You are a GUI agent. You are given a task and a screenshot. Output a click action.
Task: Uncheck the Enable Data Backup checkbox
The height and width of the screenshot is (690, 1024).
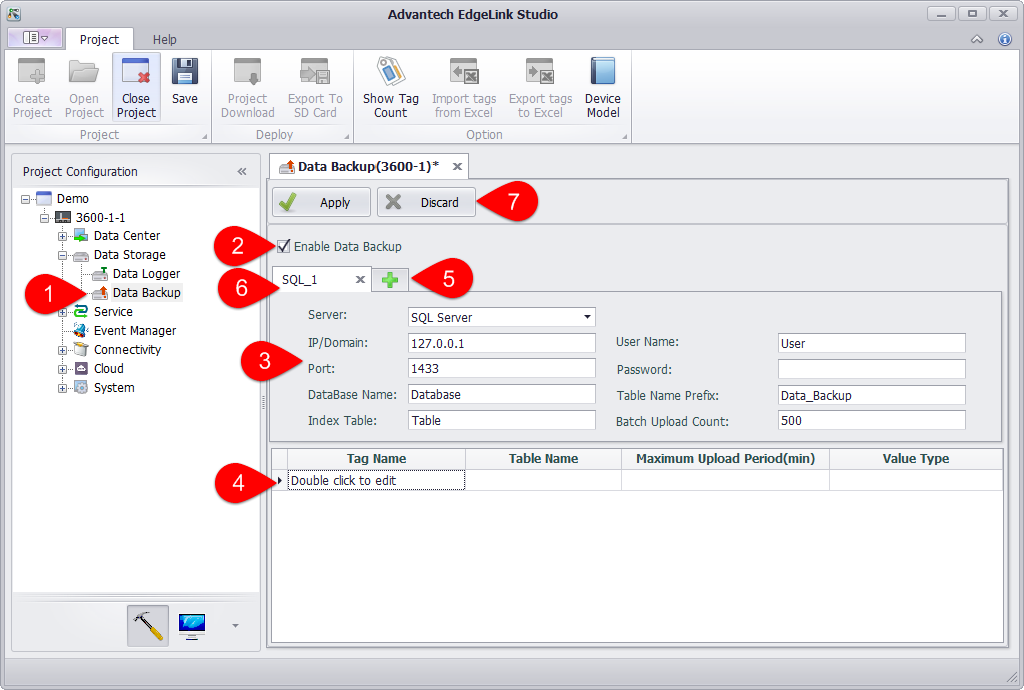(x=284, y=246)
